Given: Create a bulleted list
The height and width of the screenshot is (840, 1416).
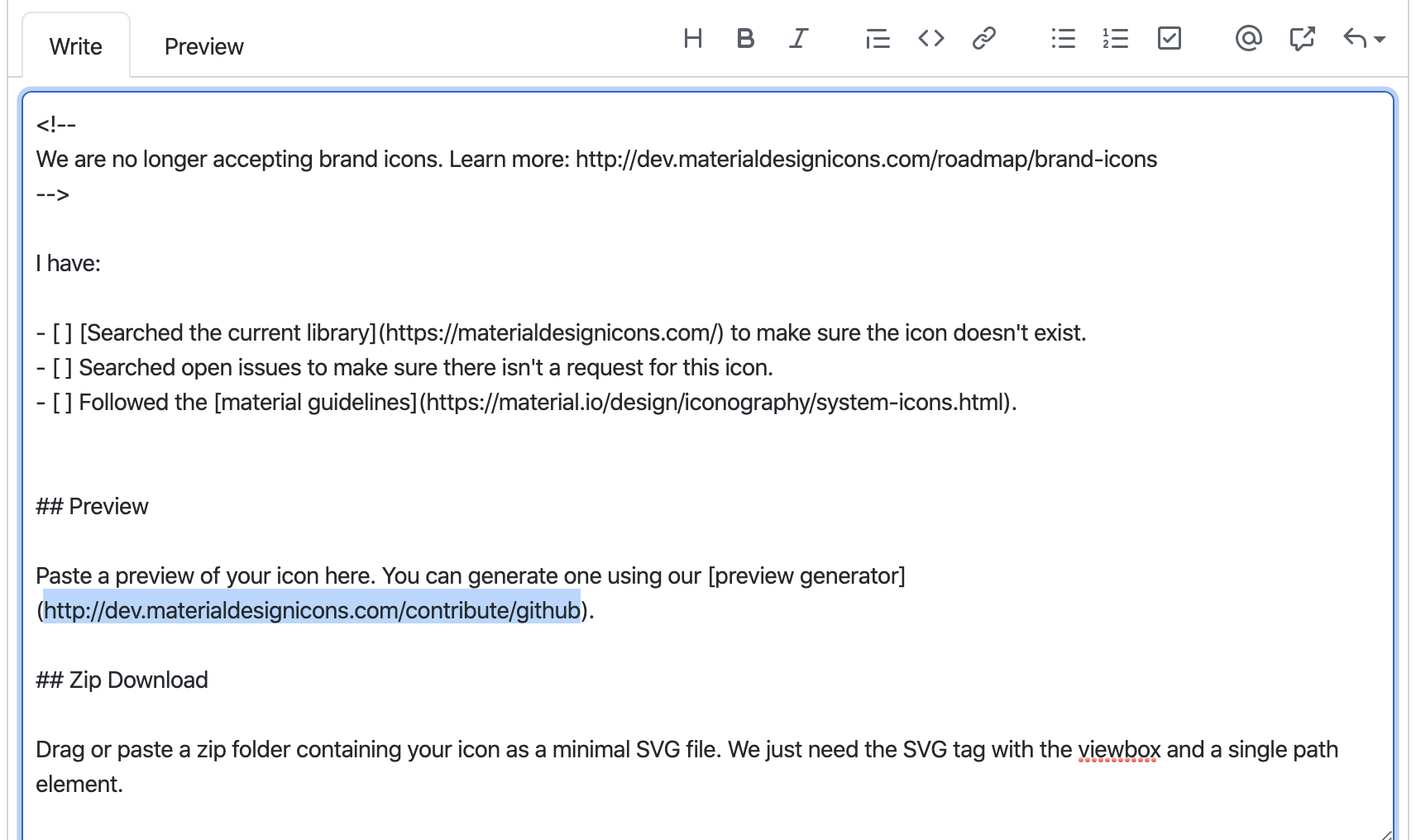Looking at the screenshot, I should [1062, 38].
